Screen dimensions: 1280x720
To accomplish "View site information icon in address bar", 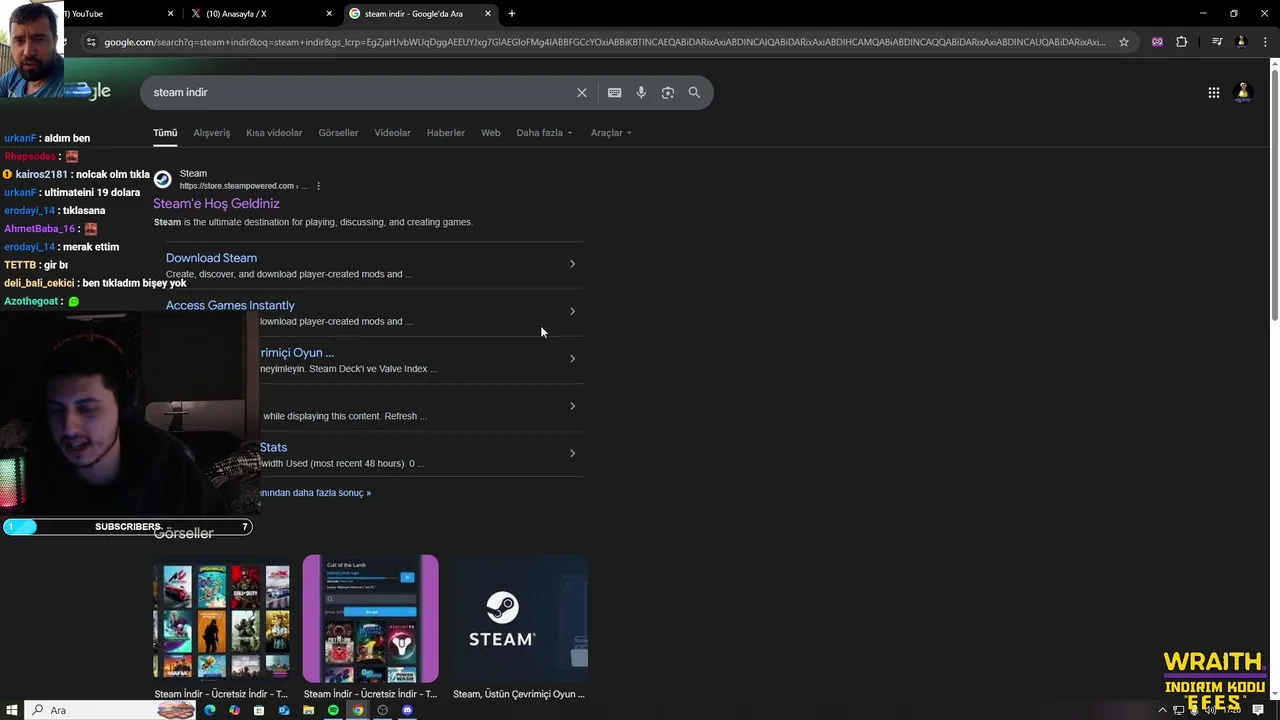I will click(x=91, y=42).
